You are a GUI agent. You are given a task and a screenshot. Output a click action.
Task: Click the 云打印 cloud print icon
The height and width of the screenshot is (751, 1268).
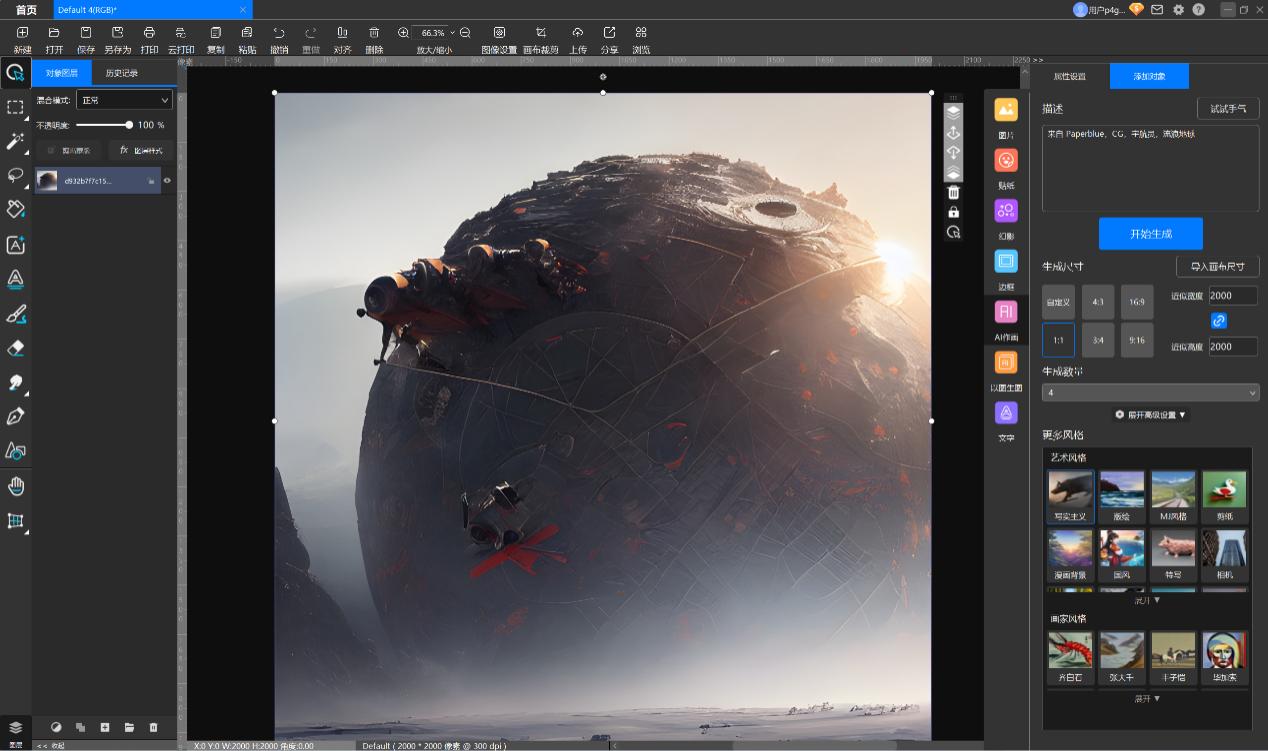[180, 33]
